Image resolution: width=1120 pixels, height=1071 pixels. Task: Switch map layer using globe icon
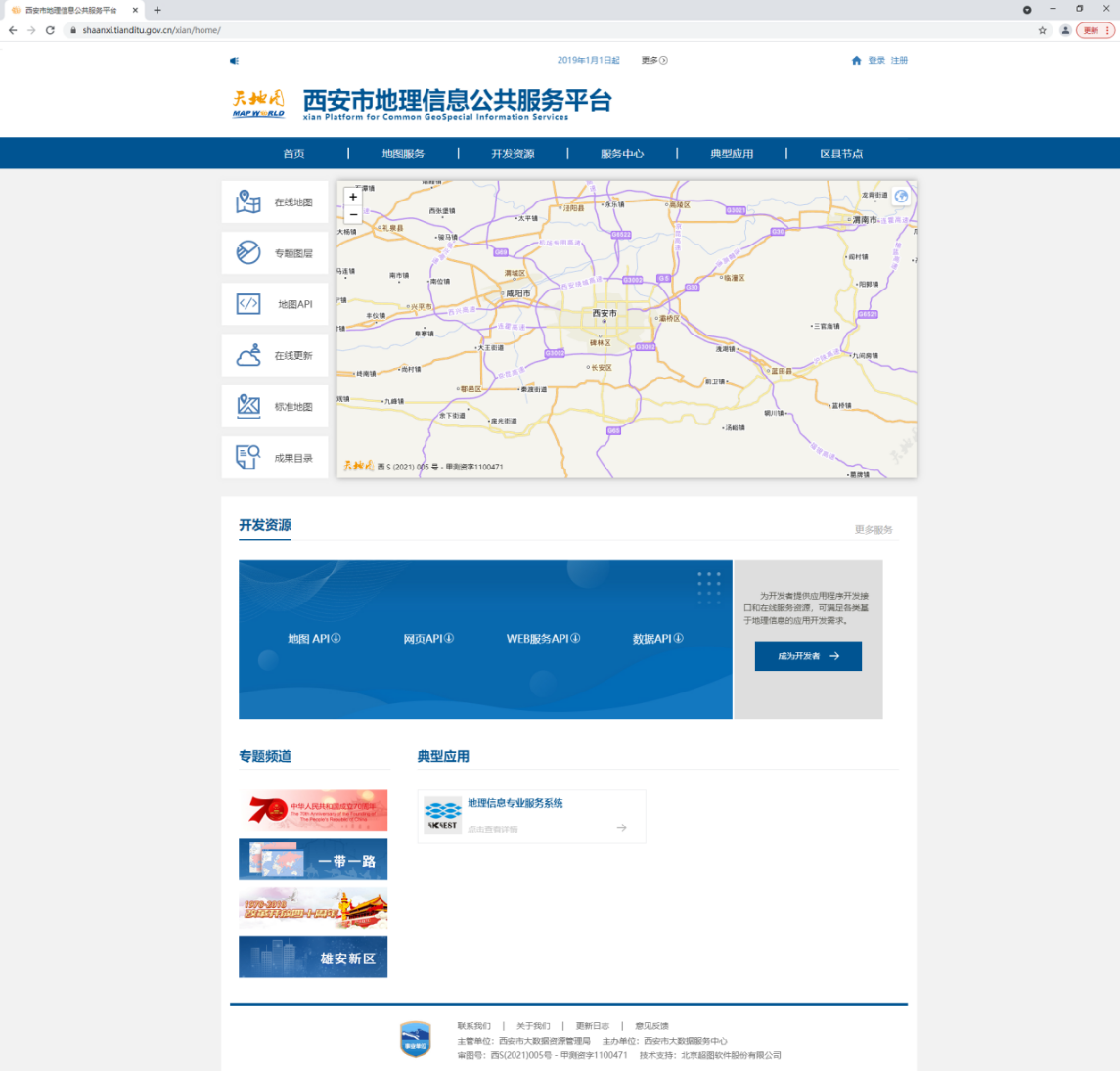(x=901, y=197)
